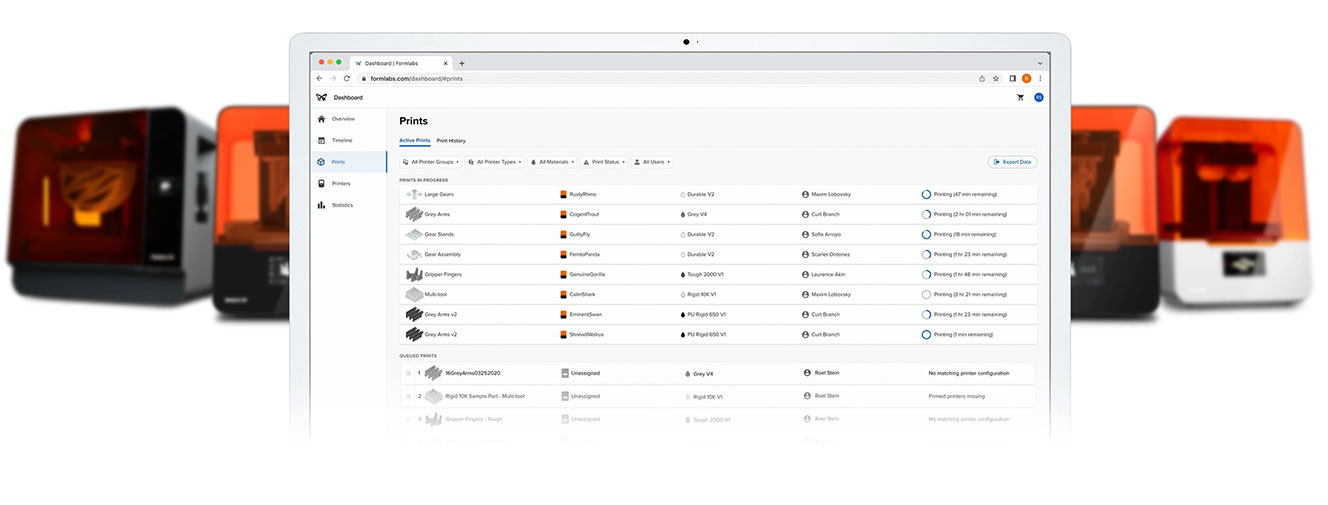This screenshot has width=1328, height=505.
Task: Click the Overview home icon in sidebar
Action: (x=321, y=119)
